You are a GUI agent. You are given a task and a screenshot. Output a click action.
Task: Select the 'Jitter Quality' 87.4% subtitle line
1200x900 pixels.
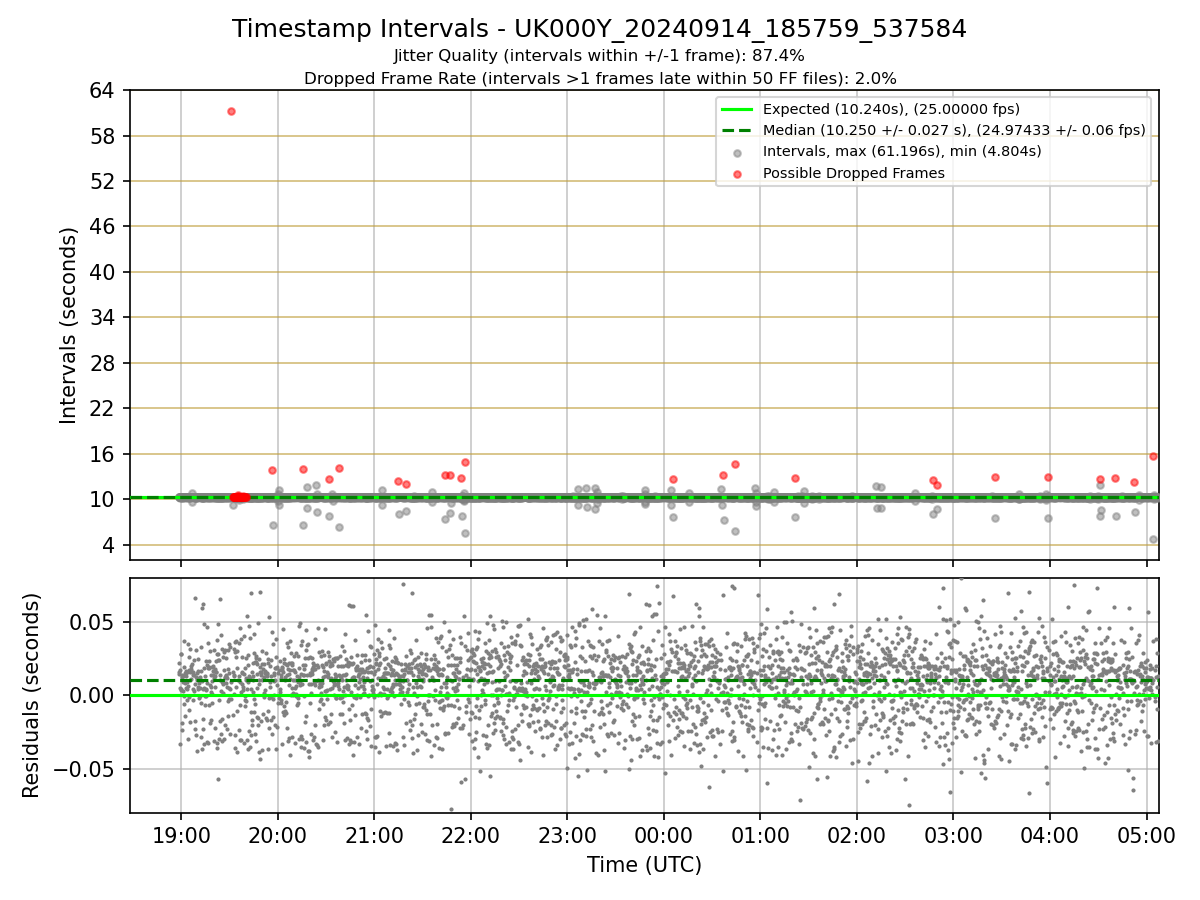(x=599, y=56)
